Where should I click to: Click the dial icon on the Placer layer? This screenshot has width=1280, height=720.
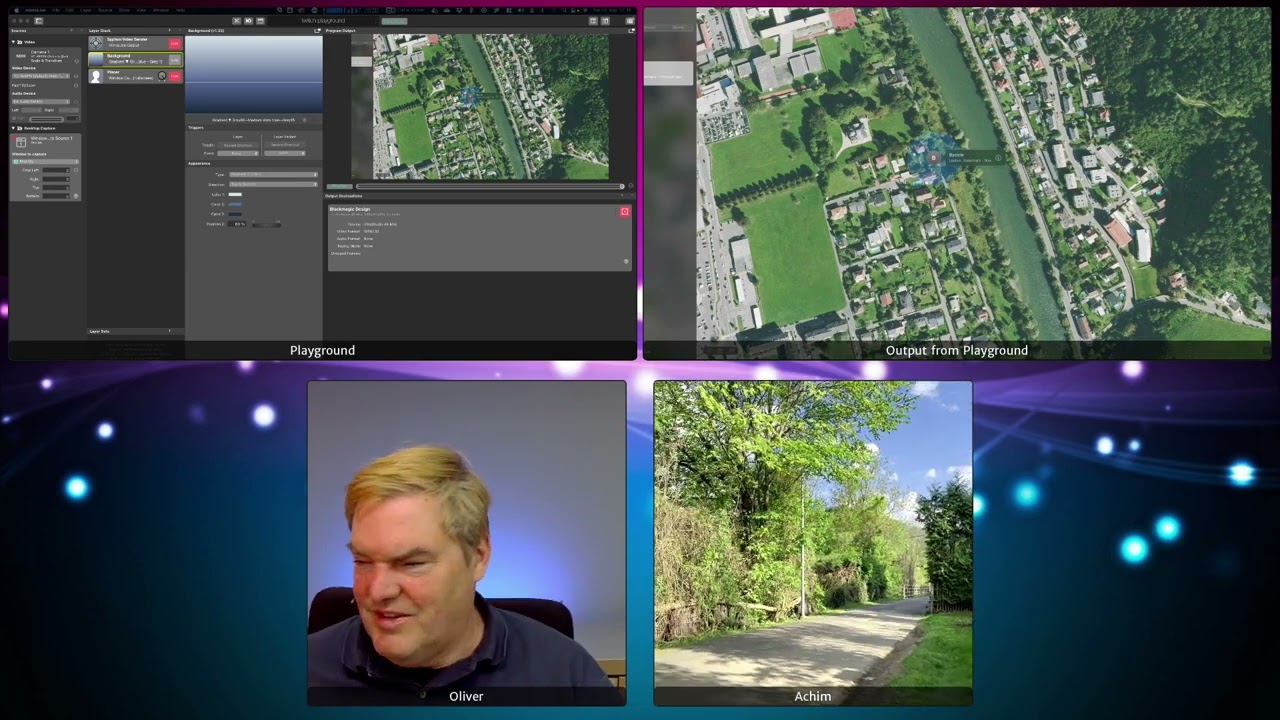click(162, 76)
